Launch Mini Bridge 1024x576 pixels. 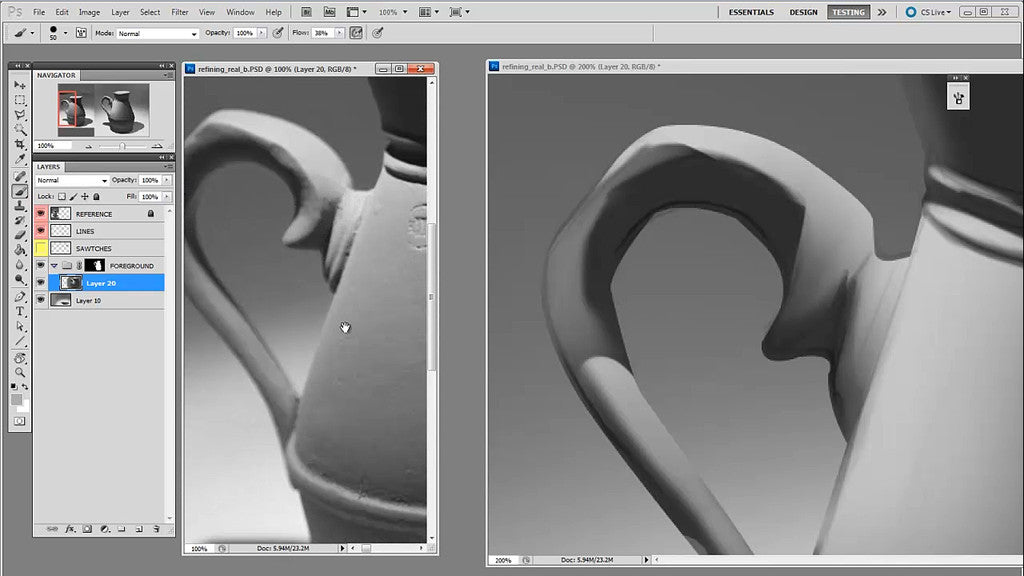[x=329, y=12]
